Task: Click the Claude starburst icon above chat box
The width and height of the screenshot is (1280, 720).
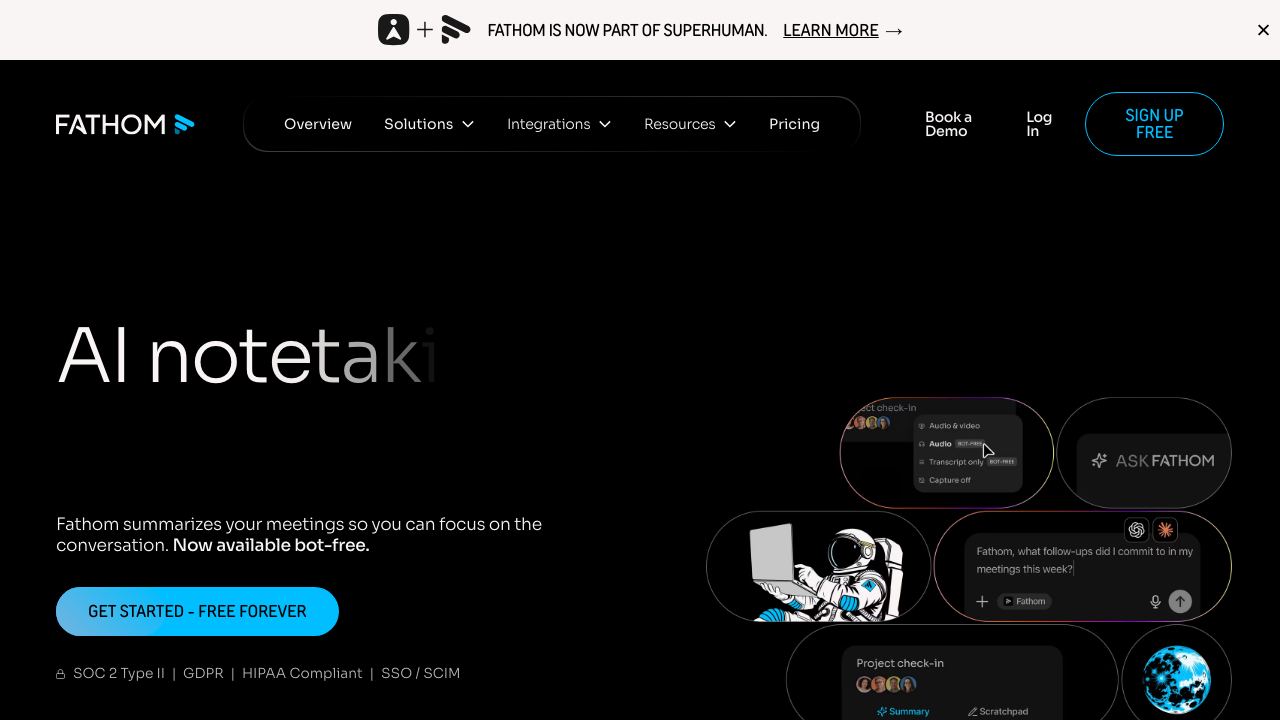Action: tap(1165, 530)
